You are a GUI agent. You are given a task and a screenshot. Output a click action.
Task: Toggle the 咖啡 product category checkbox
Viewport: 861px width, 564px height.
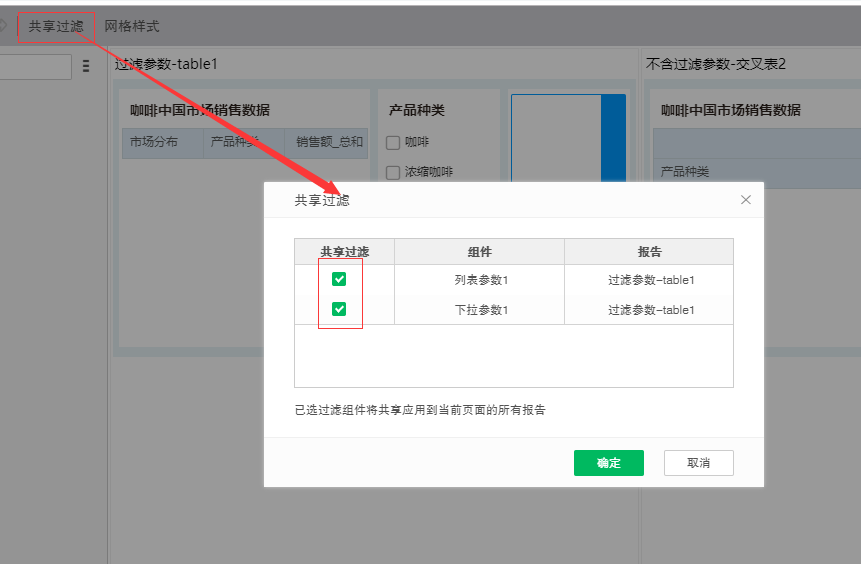(x=393, y=143)
